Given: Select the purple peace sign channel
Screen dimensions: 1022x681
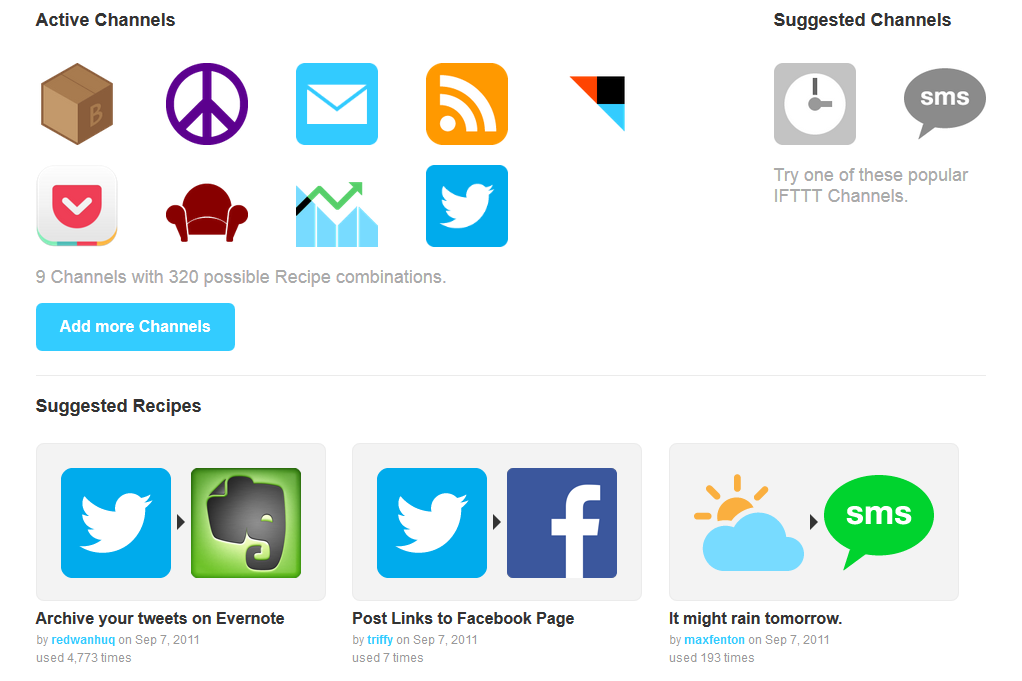Looking at the screenshot, I should pyautogui.click(x=207, y=104).
